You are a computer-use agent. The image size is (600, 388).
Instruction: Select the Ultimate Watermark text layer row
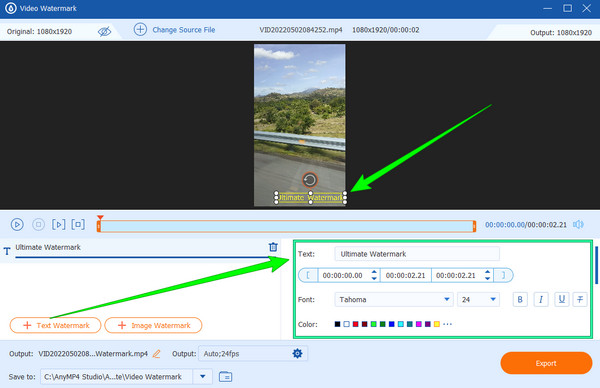140,250
